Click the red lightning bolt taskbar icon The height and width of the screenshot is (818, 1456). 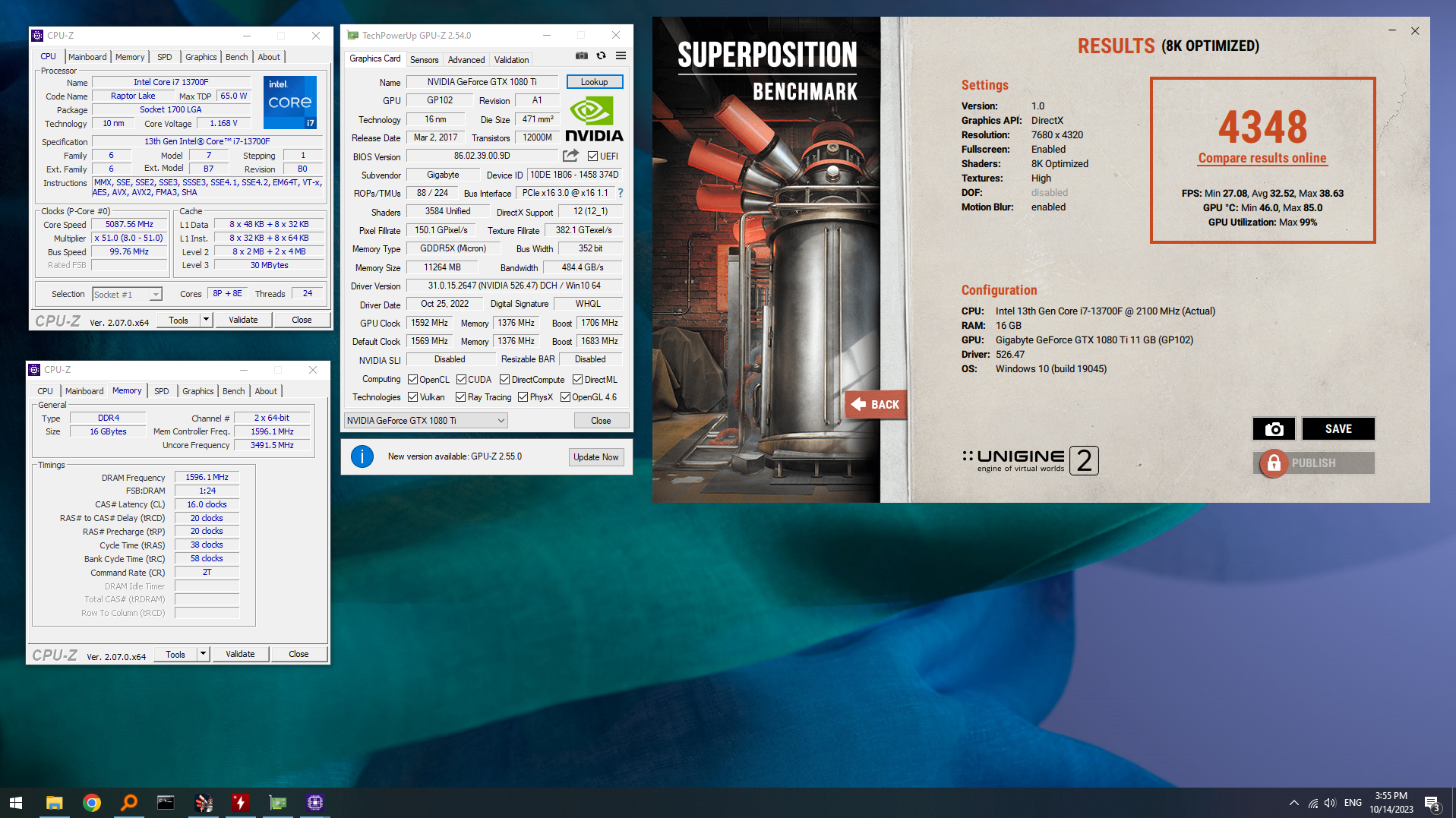coord(241,803)
